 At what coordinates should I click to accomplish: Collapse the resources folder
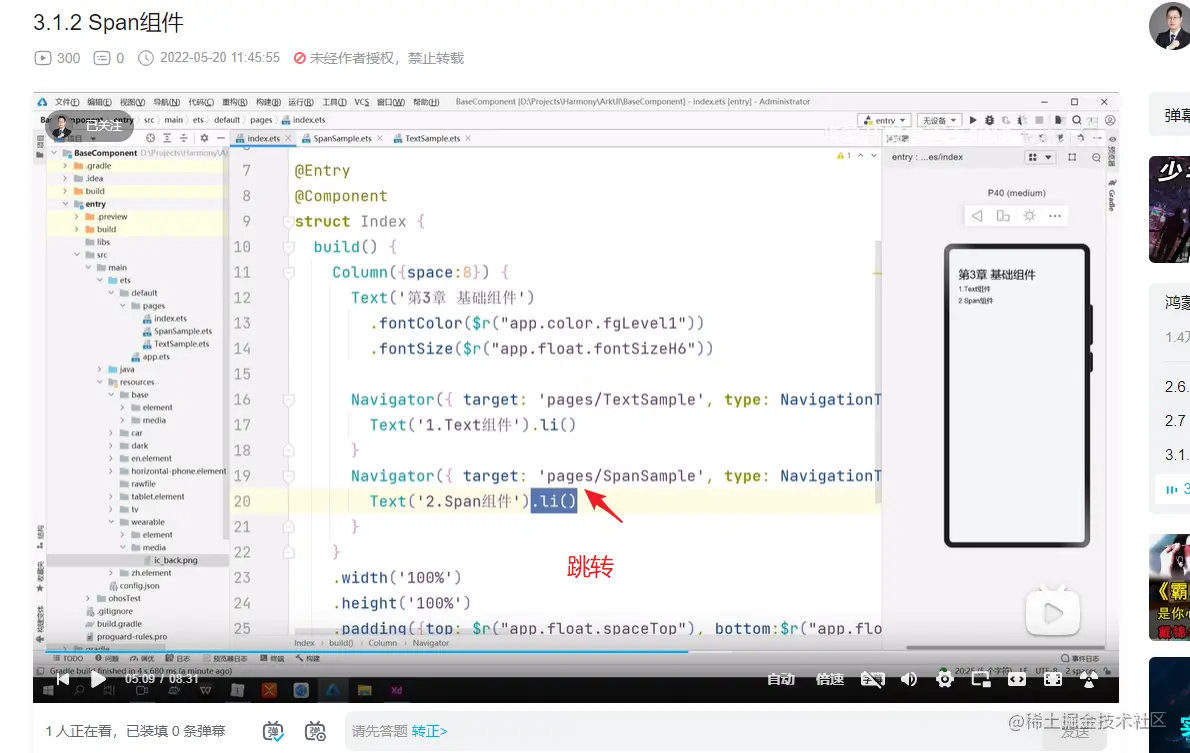[x=99, y=383]
